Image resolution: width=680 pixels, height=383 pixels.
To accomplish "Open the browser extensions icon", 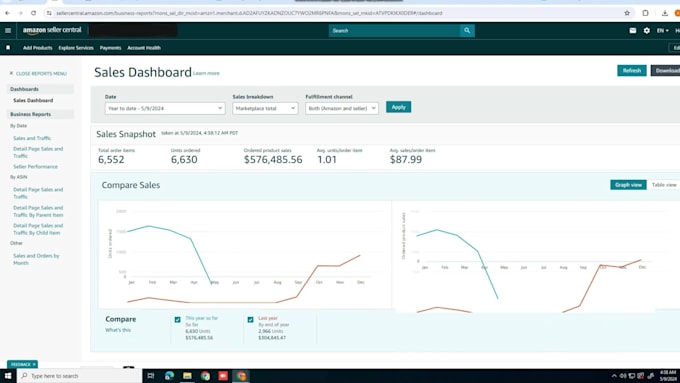I will (x=645, y=13).
